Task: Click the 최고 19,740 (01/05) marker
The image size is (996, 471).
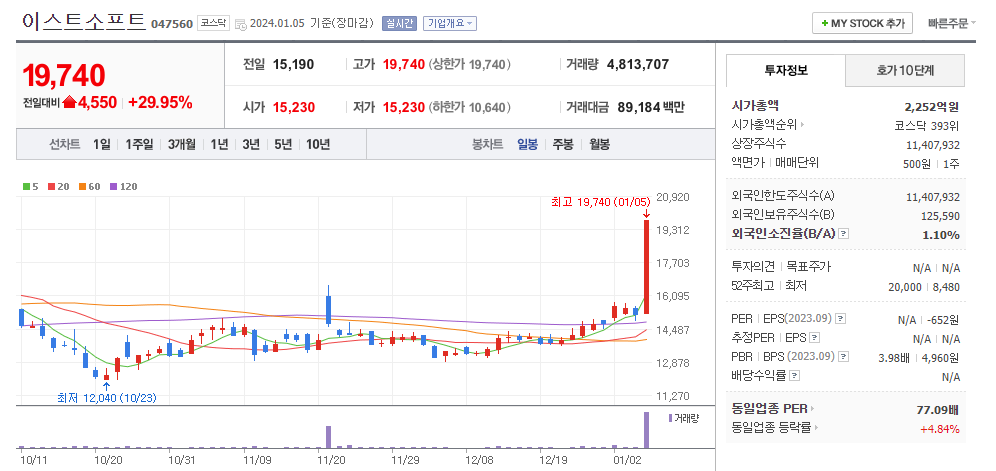Action: click(x=601, y=202)
